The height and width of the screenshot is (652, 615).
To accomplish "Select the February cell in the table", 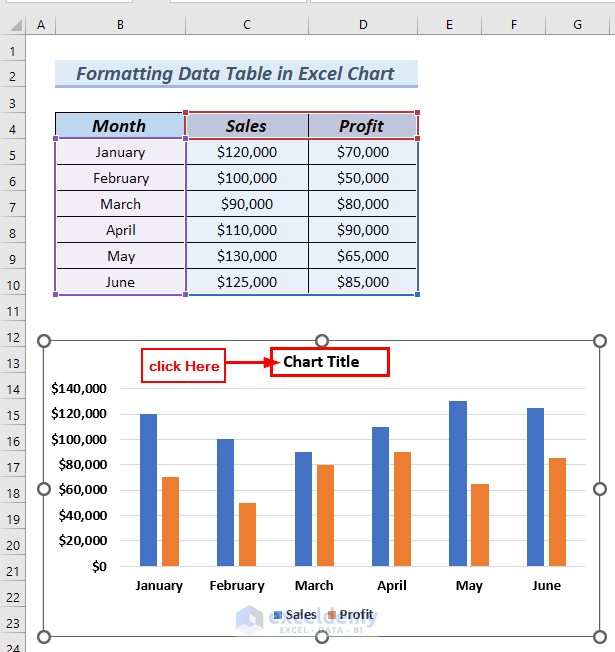I will [120, 178].
